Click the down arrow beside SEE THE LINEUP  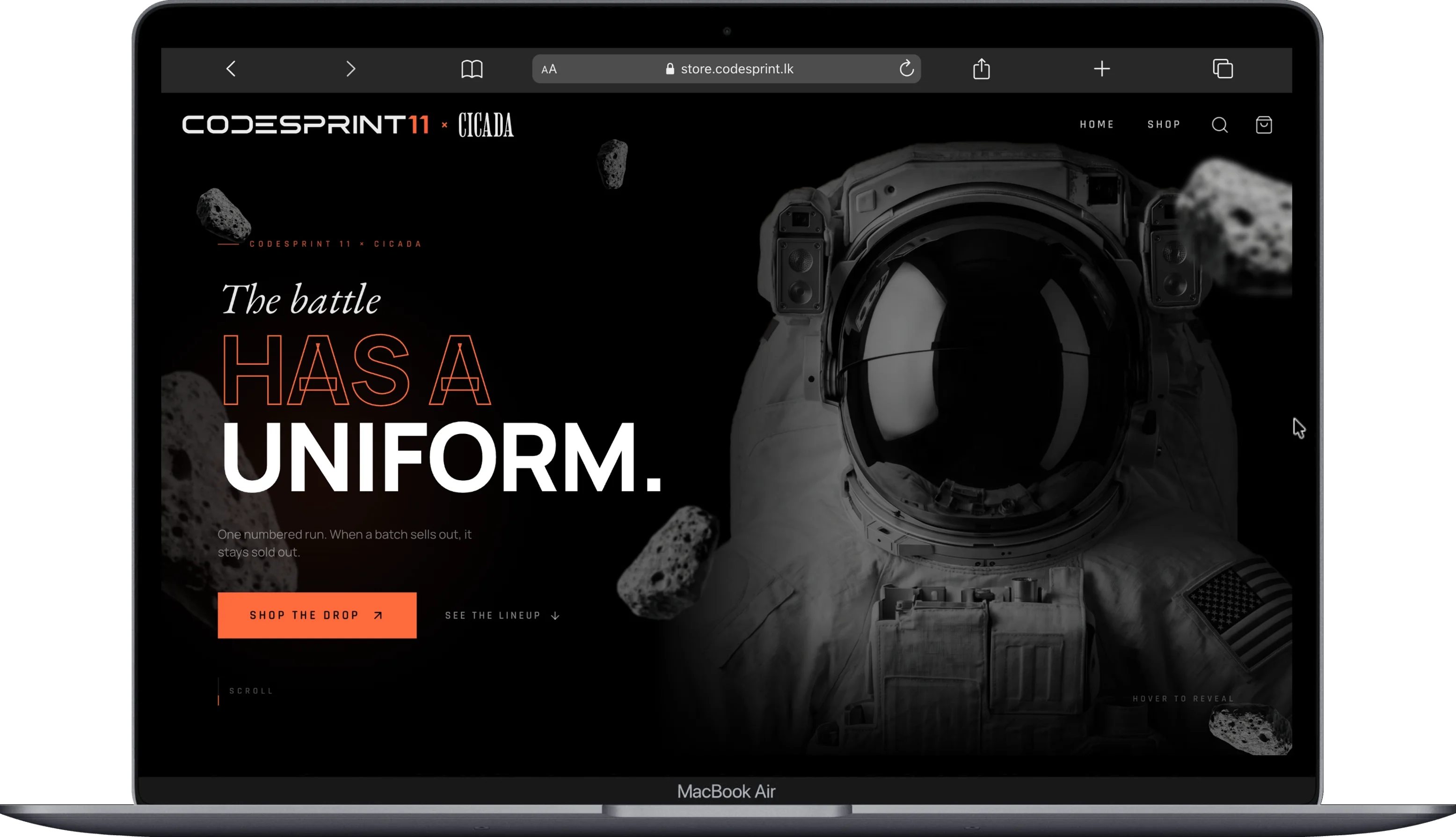[555, 616]
